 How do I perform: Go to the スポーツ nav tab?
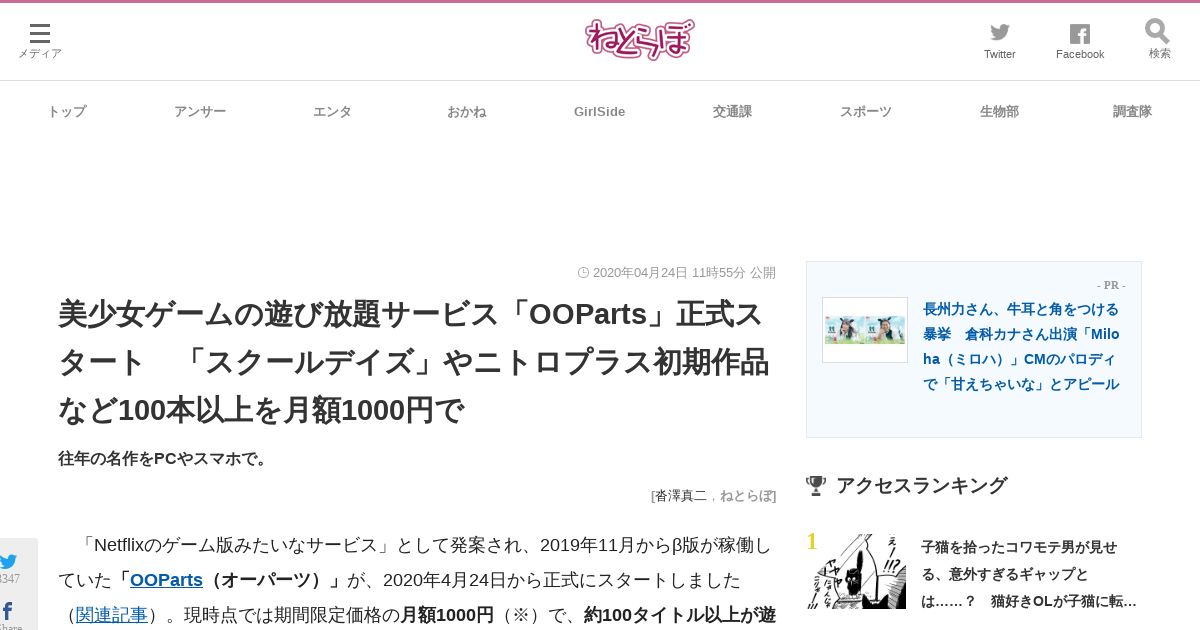[865, 112]
